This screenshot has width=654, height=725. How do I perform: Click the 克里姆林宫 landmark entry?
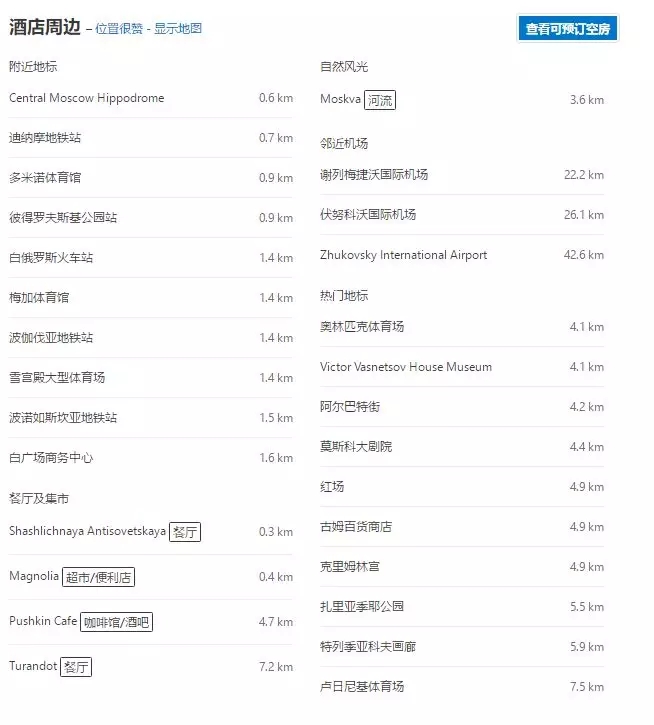coord(350,567)
